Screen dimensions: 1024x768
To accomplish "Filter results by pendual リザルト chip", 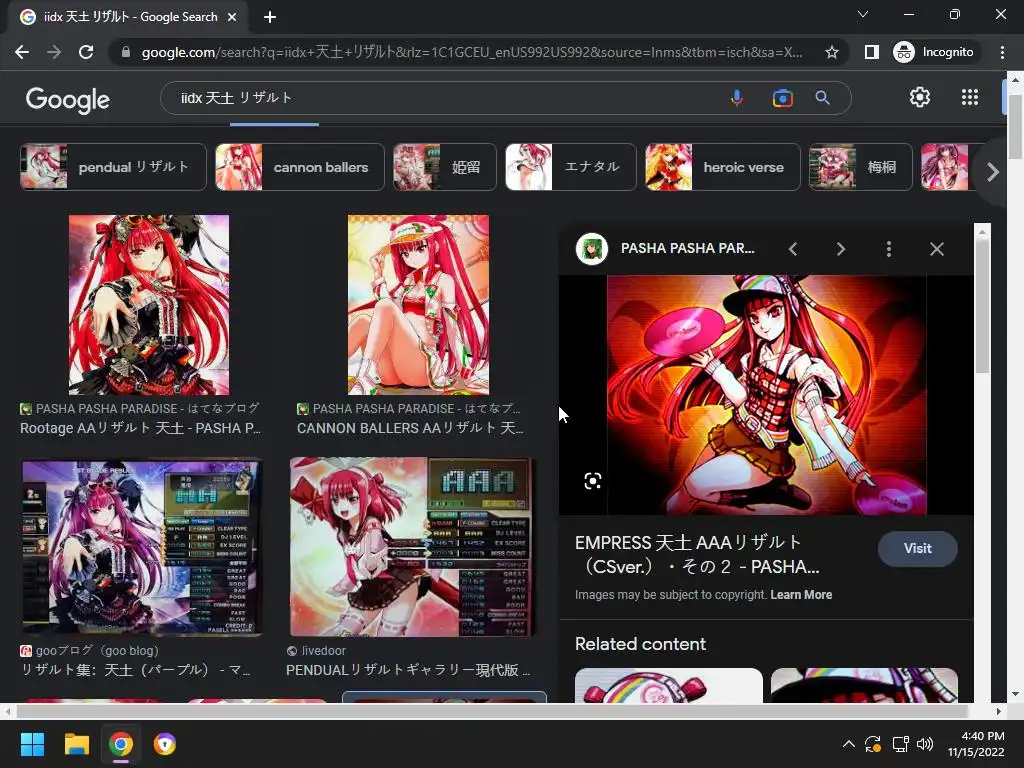I will point(114,167).
